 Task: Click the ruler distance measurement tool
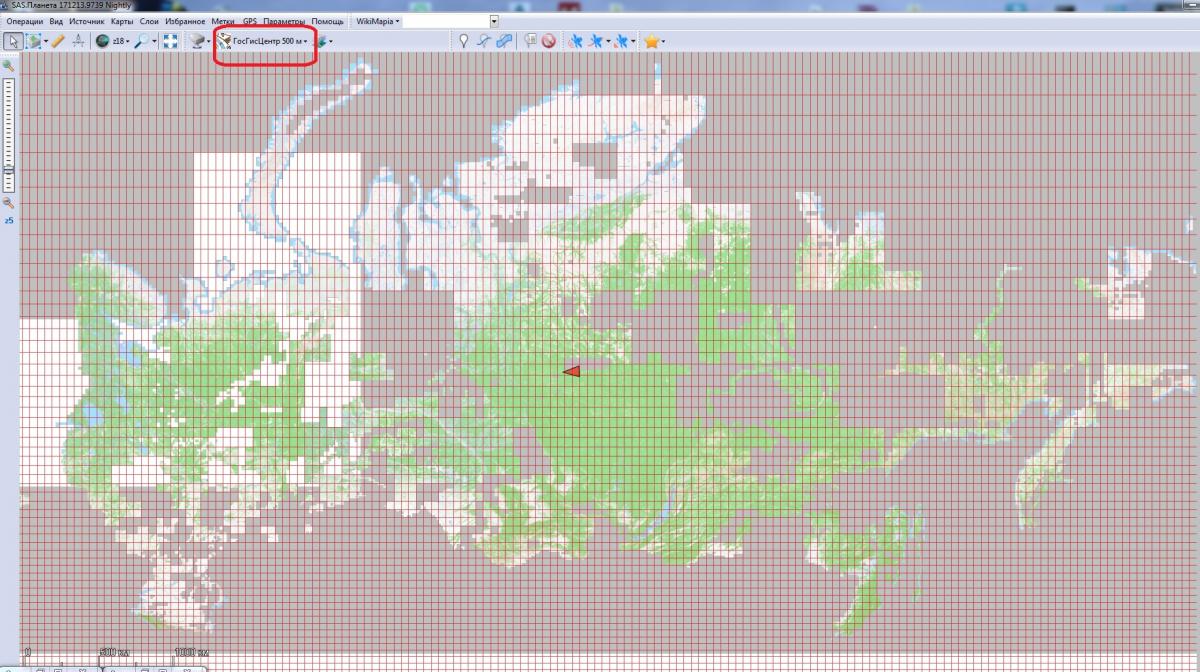pyautogui.click(x=58, y=41)
